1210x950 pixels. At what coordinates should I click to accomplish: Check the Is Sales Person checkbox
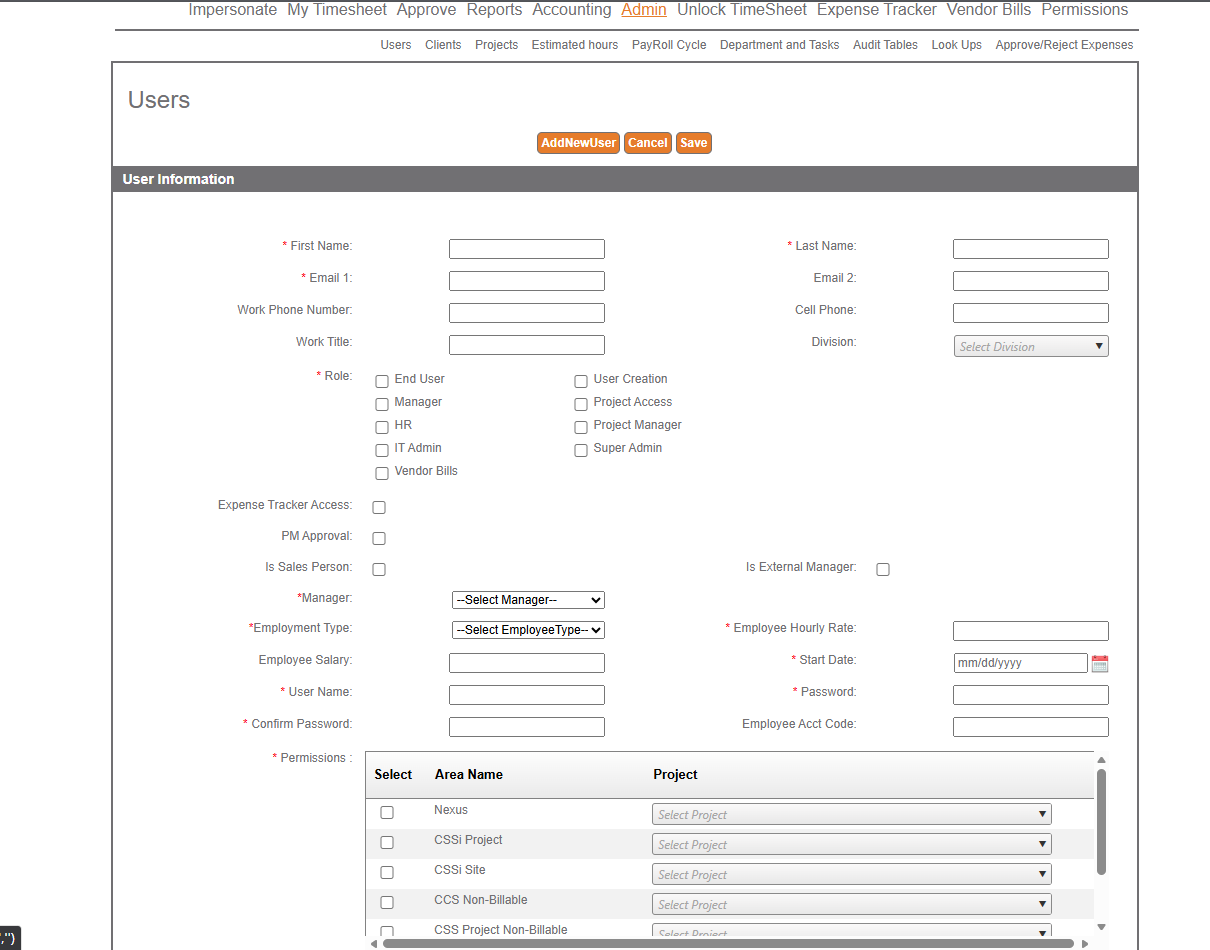click(379, 569)
